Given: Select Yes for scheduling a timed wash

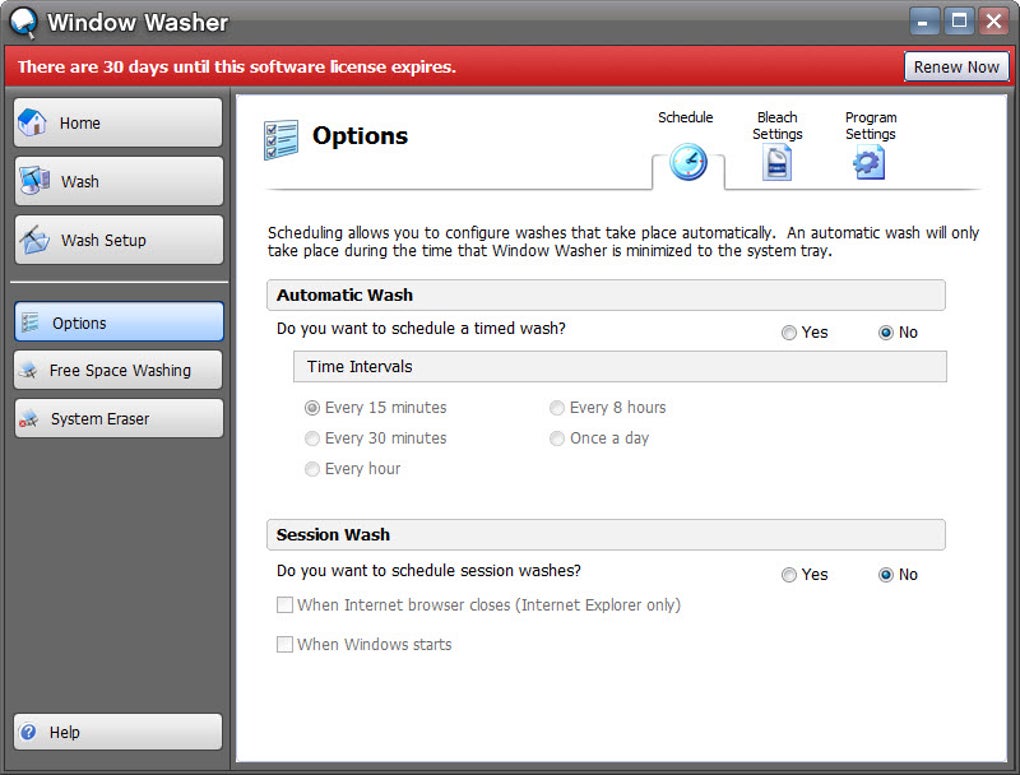Looking at the screenshot, I should [x=788, y=333].
